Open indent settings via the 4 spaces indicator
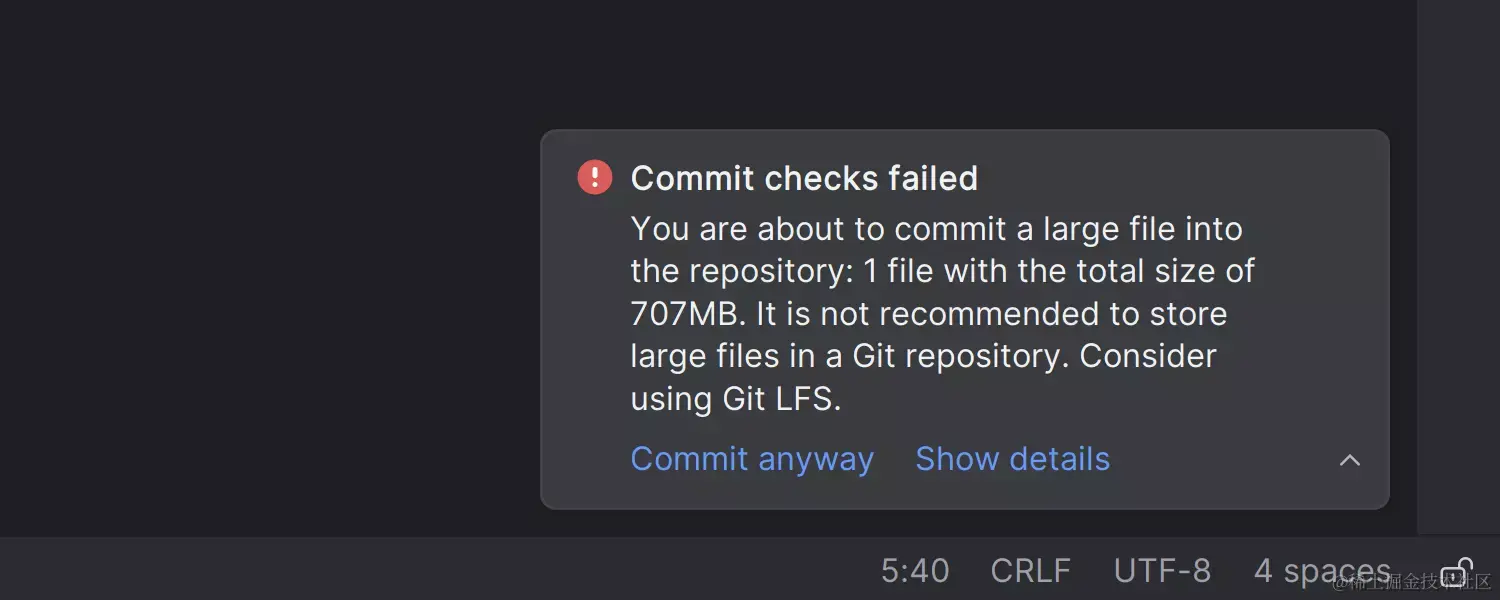1500x600 pixels. point(1321,570)
